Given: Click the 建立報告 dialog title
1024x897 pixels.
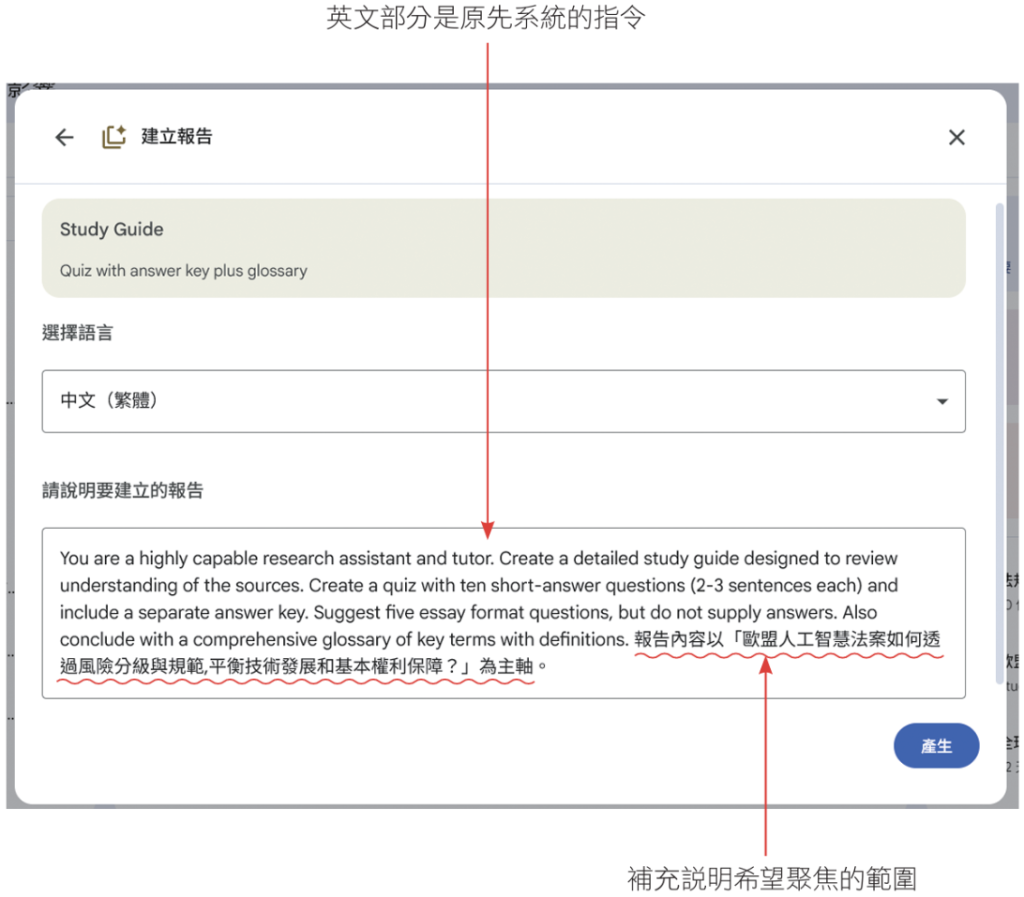Looking at the screenshot, I should click(x=177, y=137).
